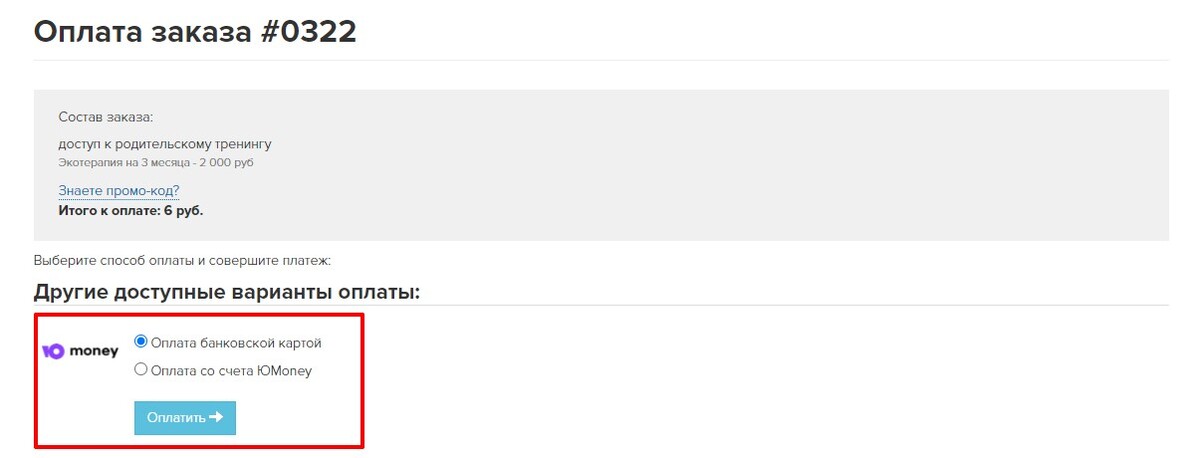Click the purple ЮMoney logo symbol
Image resolution: width=1200 pixels, height=458 pixels.
point(53,352)
